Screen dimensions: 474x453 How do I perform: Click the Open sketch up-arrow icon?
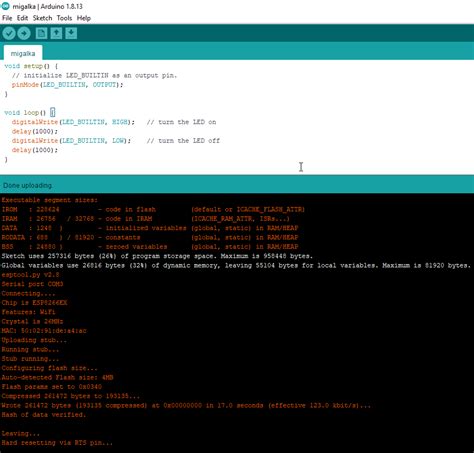click(x=56, y=33)
